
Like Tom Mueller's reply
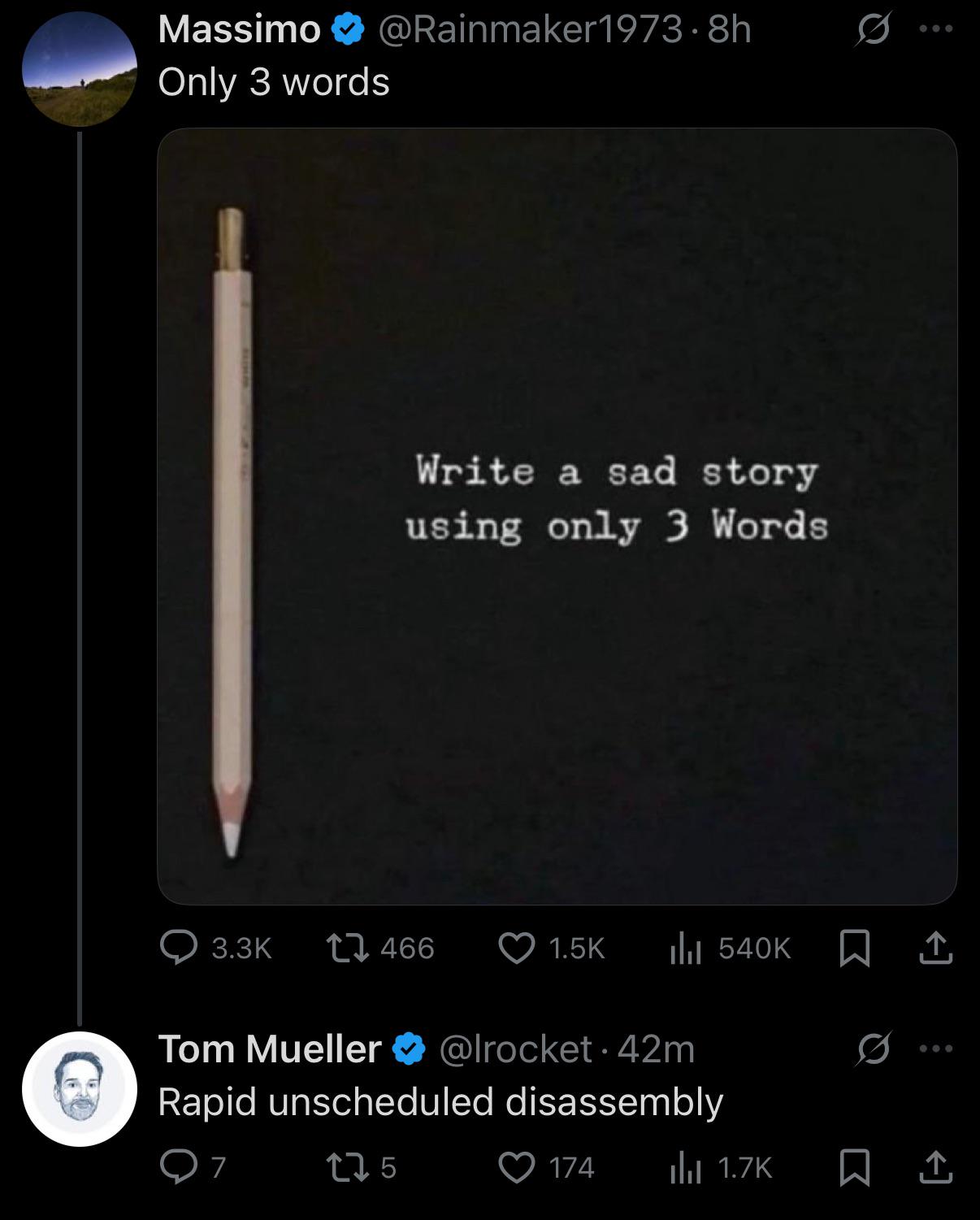pos(517,1167)
